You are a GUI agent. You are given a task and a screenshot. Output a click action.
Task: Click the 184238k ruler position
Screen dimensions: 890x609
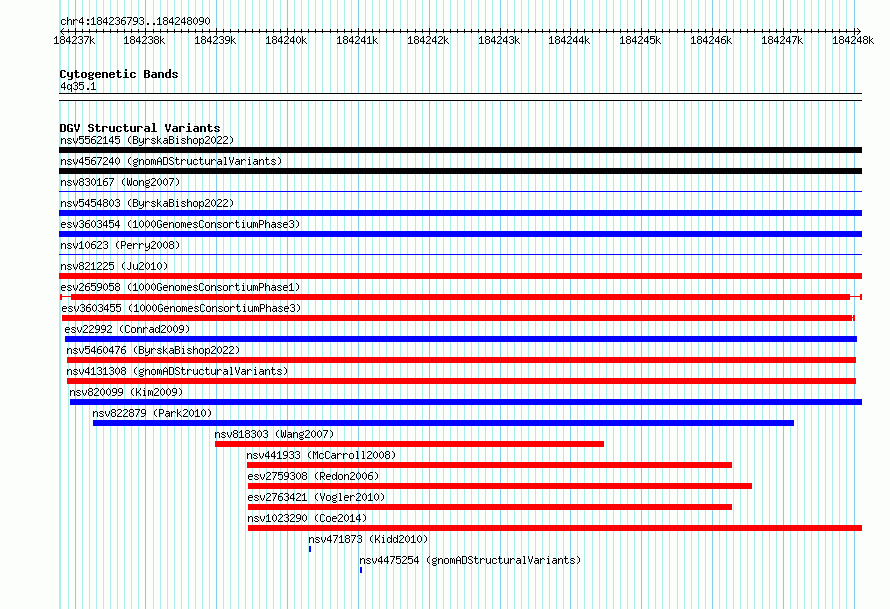[144, 40]
